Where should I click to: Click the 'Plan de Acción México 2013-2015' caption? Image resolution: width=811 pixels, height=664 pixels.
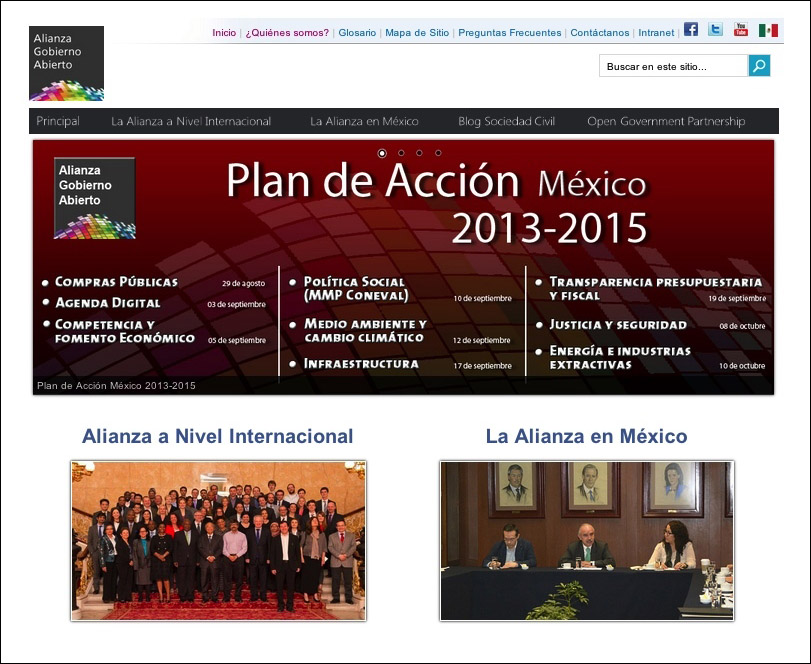click(116, 386)
